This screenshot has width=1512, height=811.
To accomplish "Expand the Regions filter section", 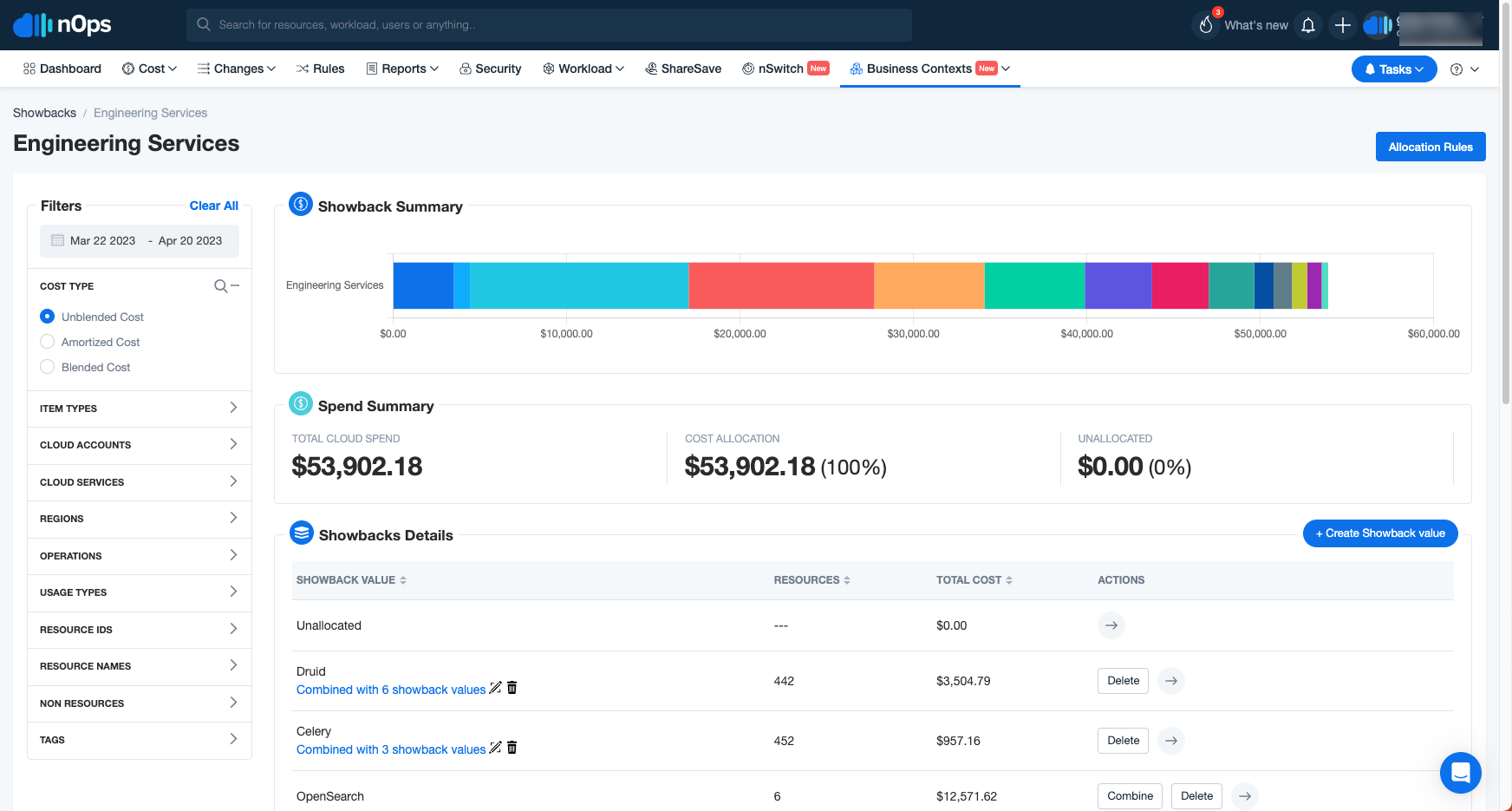I will pyautogui.click(x=139, y=519).
